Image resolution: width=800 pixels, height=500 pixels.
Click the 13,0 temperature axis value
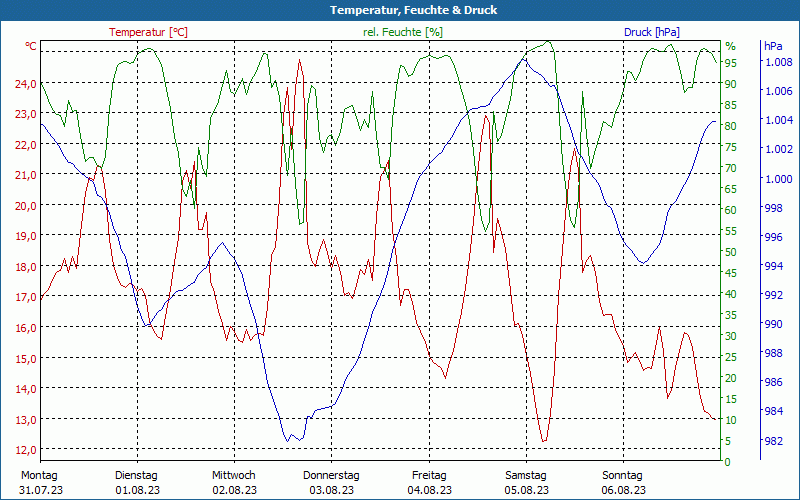coord(26,419)
